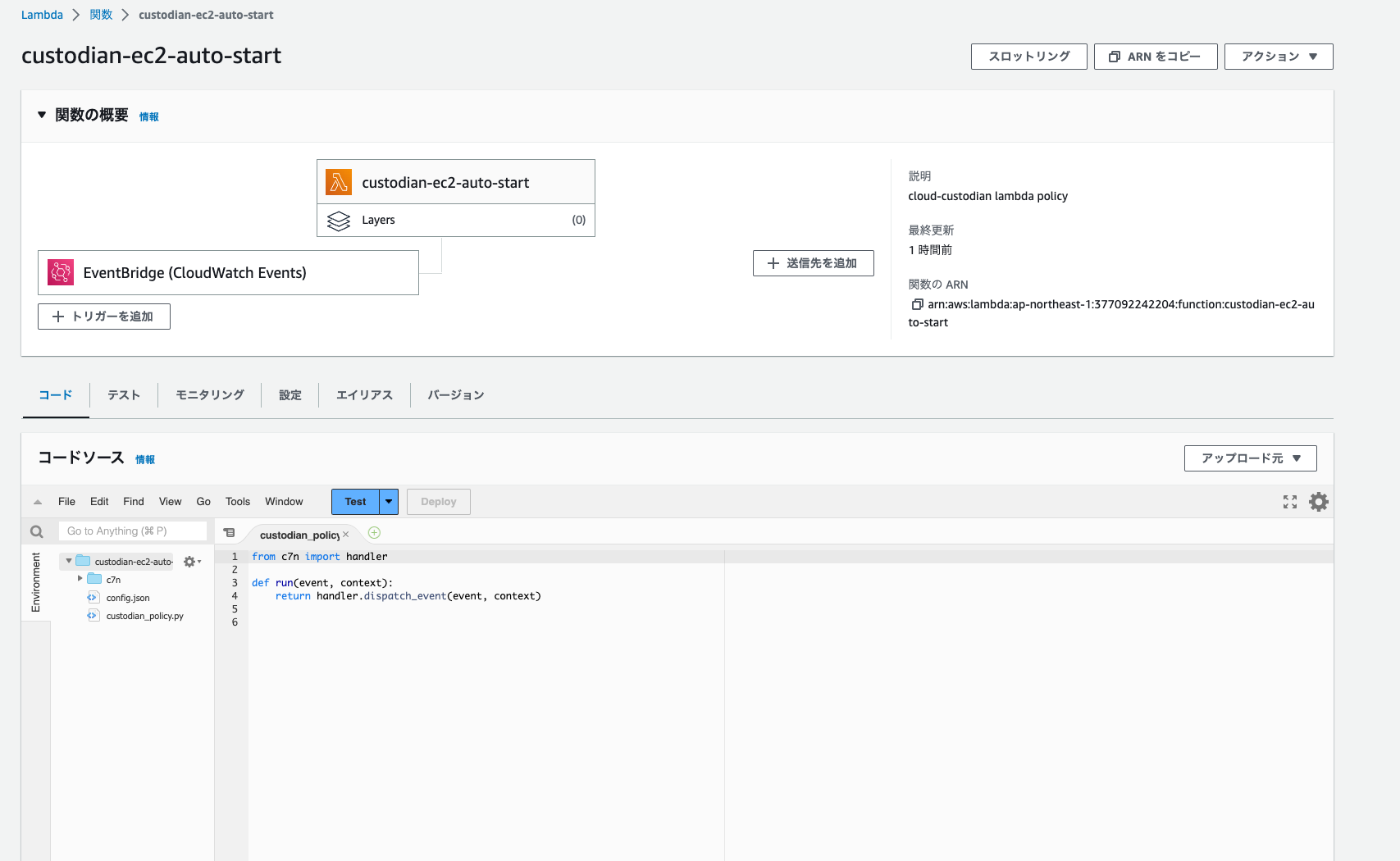Image resolution: width=1400 pixels, height=861 pixels.
Task: Click the c7n folder icon
Action: [x=94, y=579]
